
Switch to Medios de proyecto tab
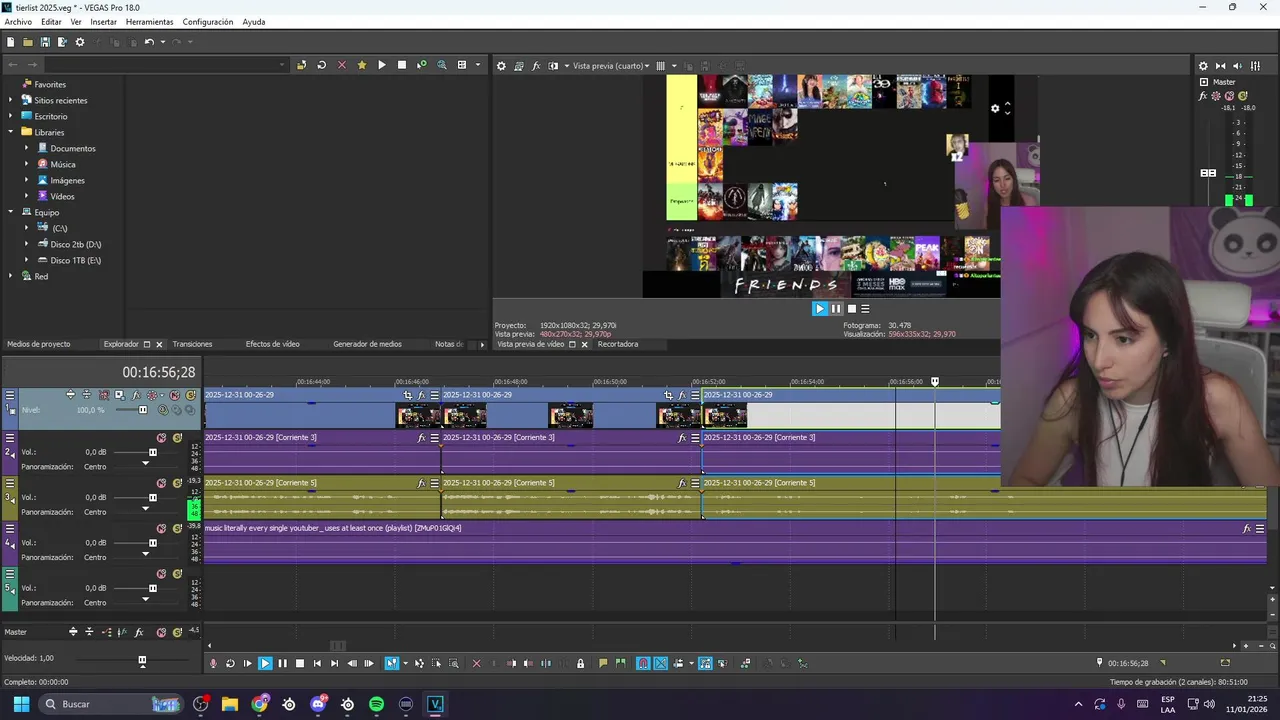(39, 344)
